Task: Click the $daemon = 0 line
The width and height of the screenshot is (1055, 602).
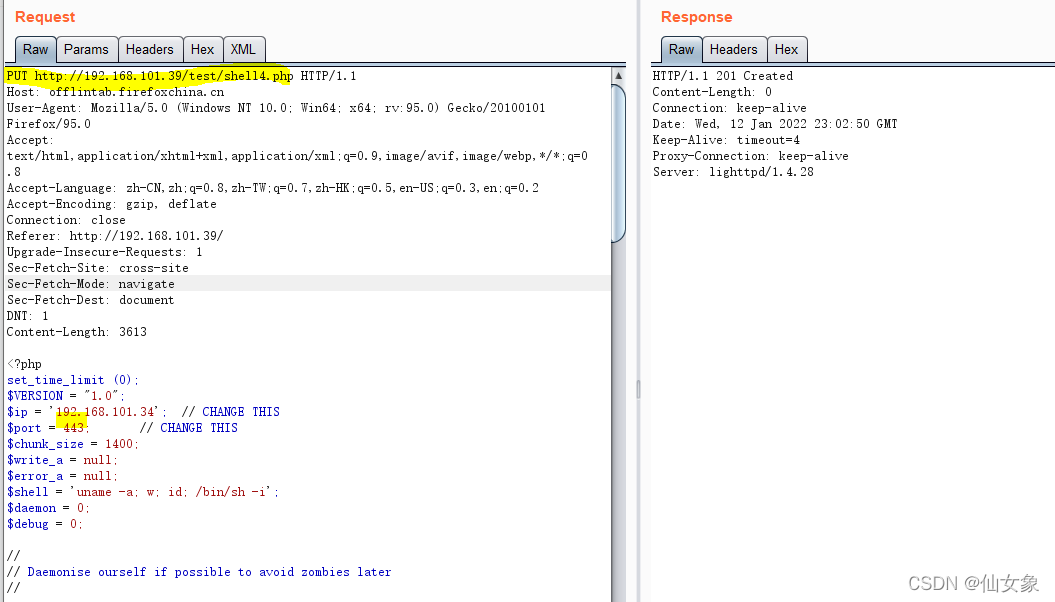Action: click(x=48, y=508)
